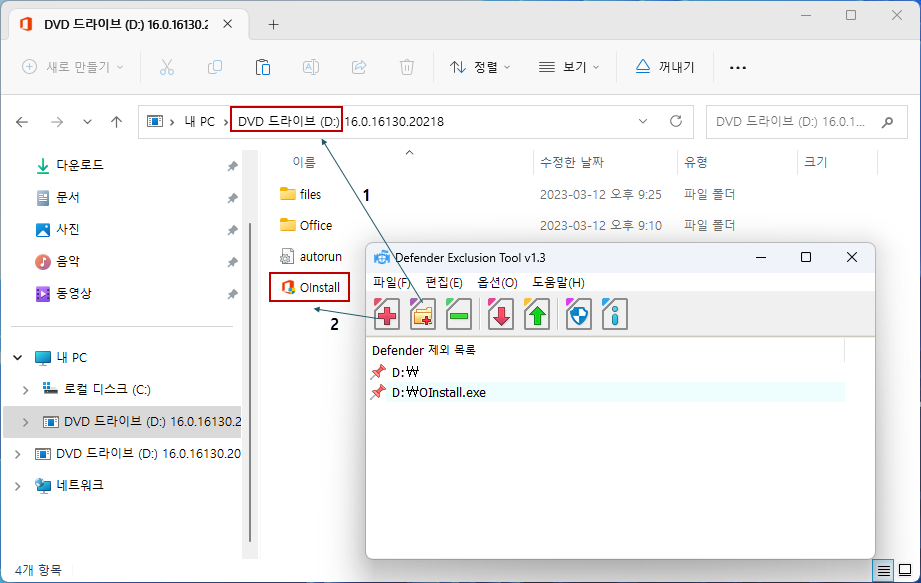Sort by 유형 column header
921x583 pixels.
click(x=695, y=162)
